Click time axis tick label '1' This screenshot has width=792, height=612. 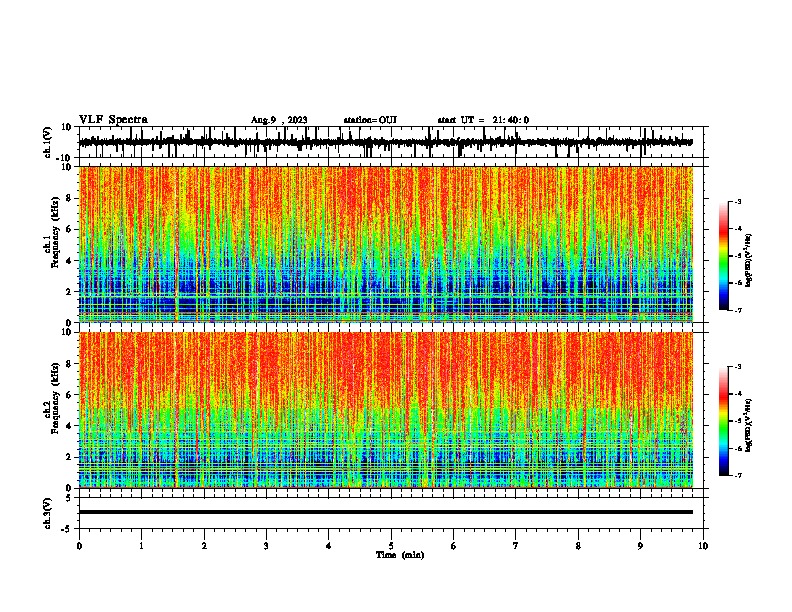point(141,546)
